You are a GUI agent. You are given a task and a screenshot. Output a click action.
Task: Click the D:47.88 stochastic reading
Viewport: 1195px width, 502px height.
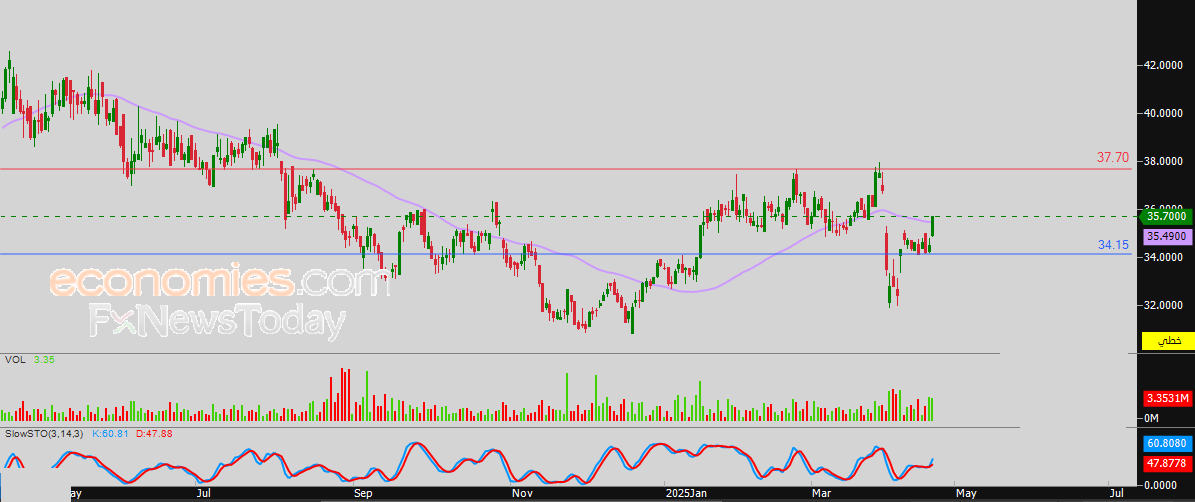coord(152,433)
